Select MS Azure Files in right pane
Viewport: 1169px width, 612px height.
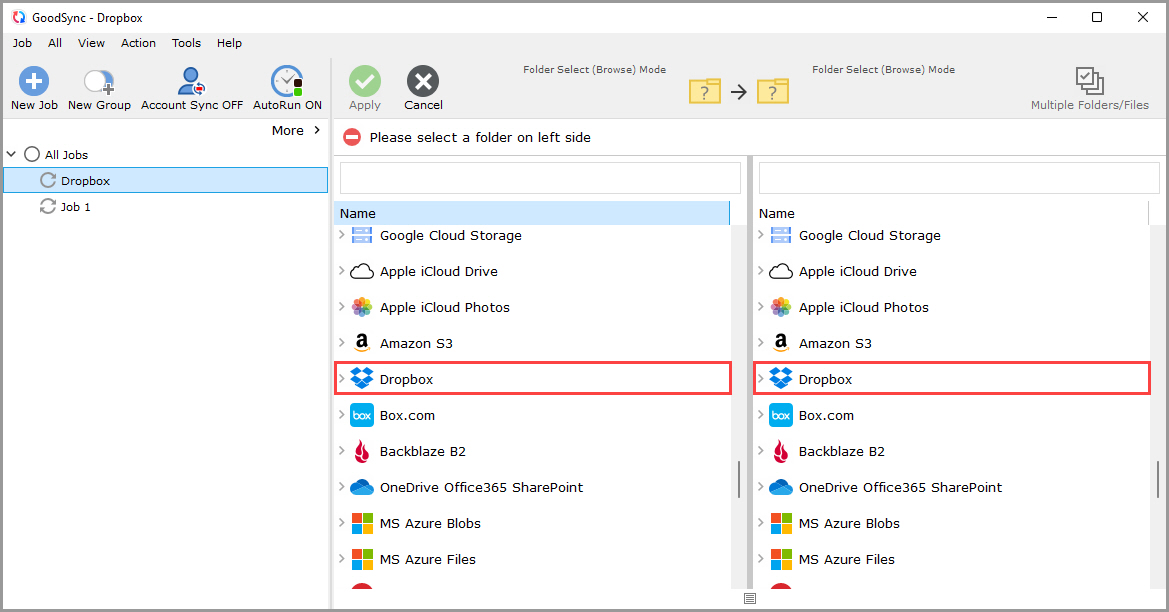point(846,559)
